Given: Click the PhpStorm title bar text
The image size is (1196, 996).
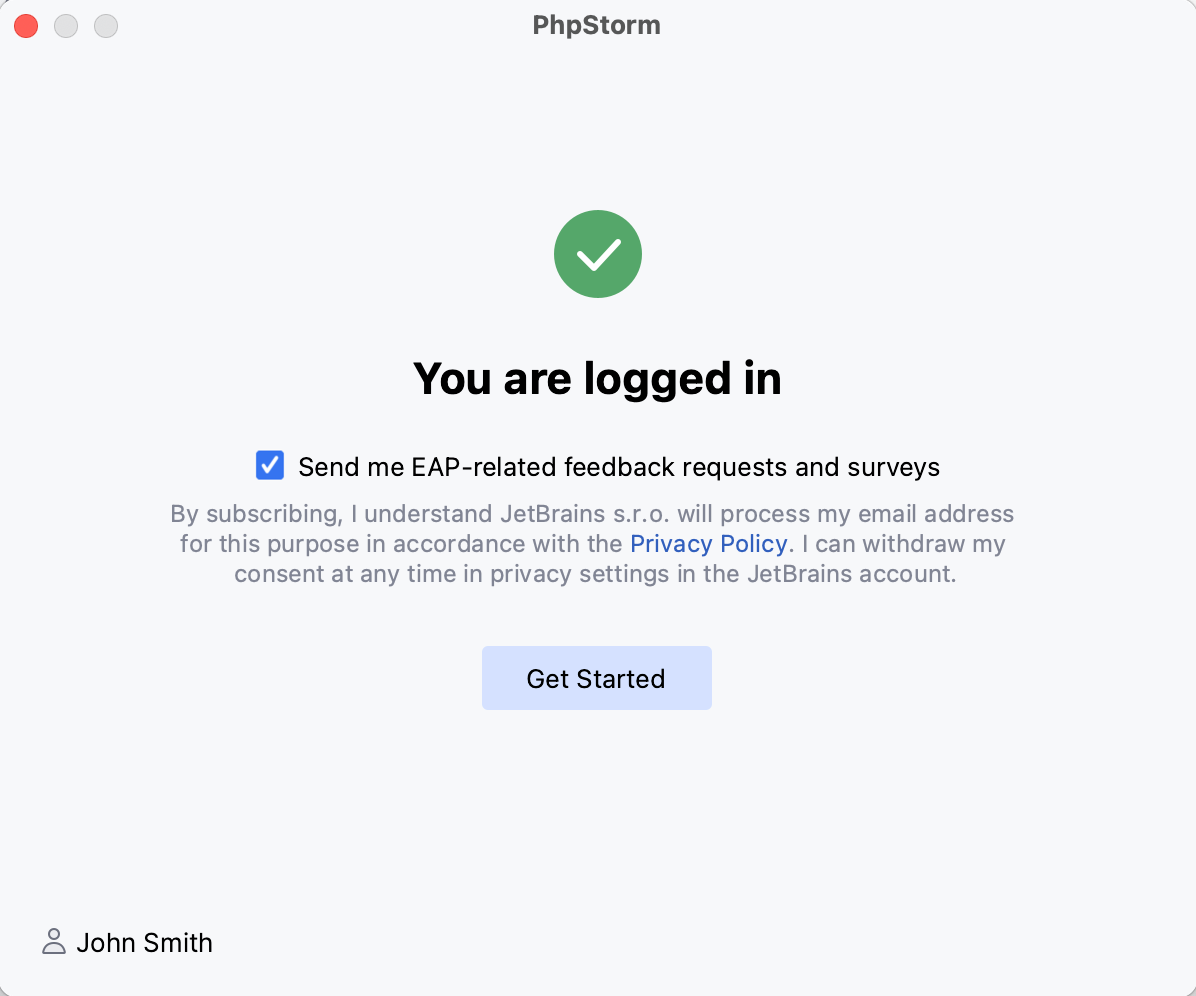Looking at the screenshot, I should 597,25.
